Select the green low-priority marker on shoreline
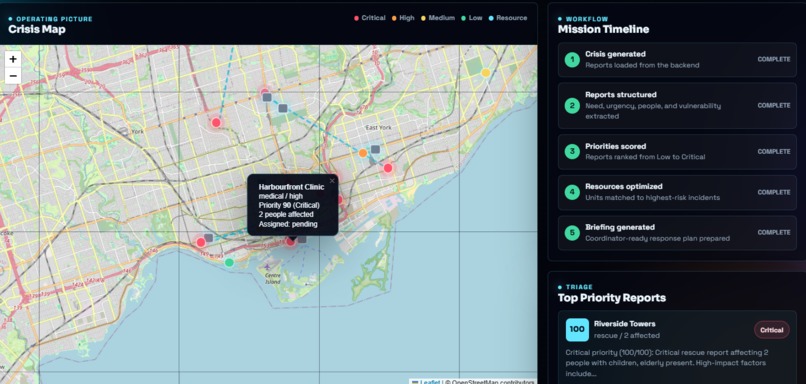The width and height of the screenshot is (806, 384). [x=229, y=263]
